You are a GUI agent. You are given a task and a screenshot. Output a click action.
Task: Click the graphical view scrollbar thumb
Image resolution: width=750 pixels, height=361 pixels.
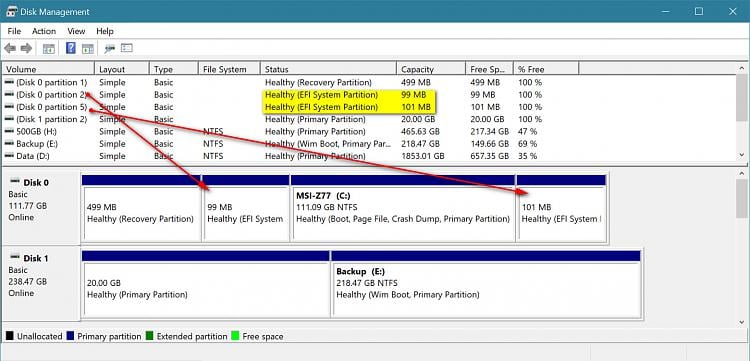click(x=742, y=198)
